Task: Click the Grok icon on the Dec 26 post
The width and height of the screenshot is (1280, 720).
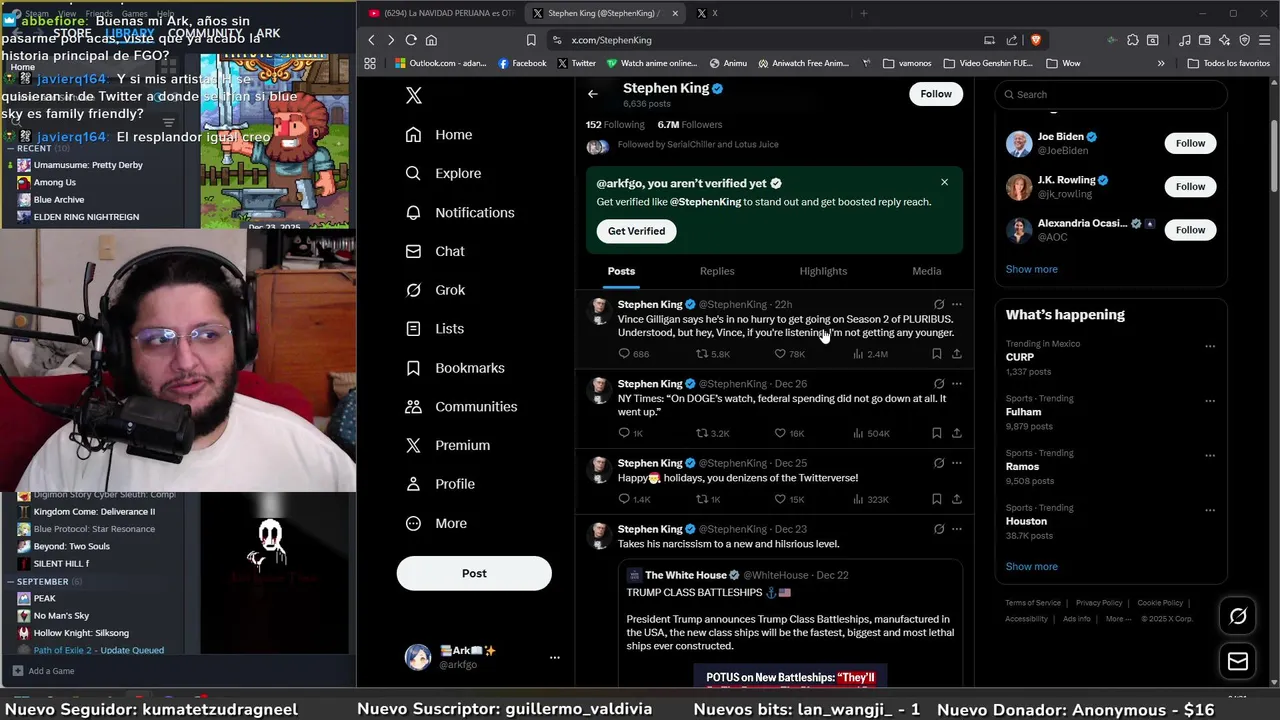Action: click(x=938, y=383)
